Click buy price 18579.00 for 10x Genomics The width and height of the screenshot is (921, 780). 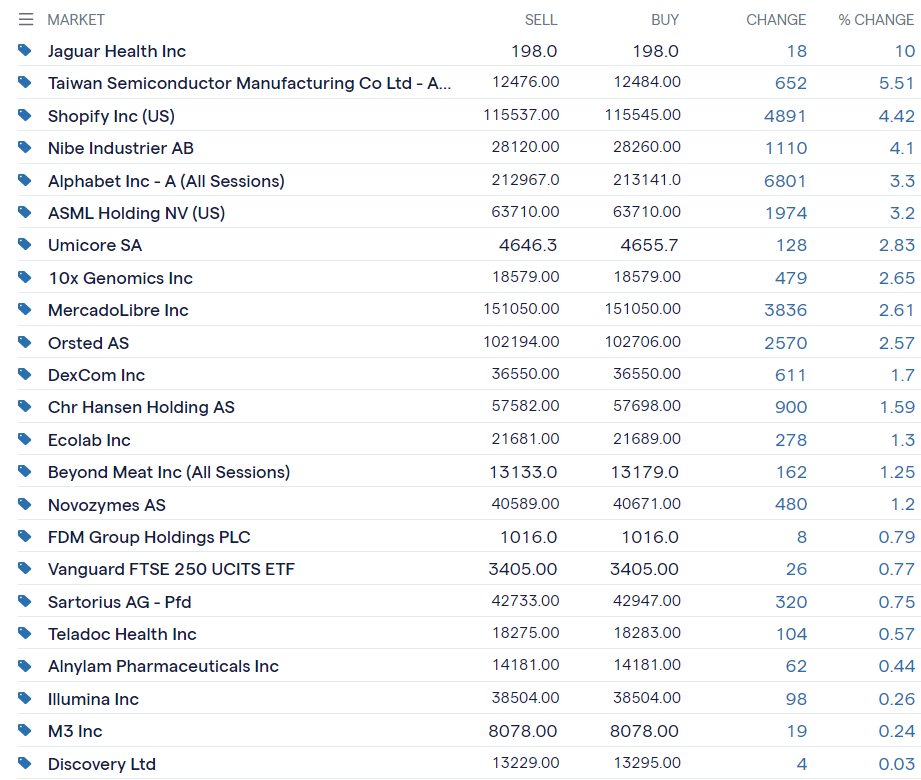(x=647, y=277)
